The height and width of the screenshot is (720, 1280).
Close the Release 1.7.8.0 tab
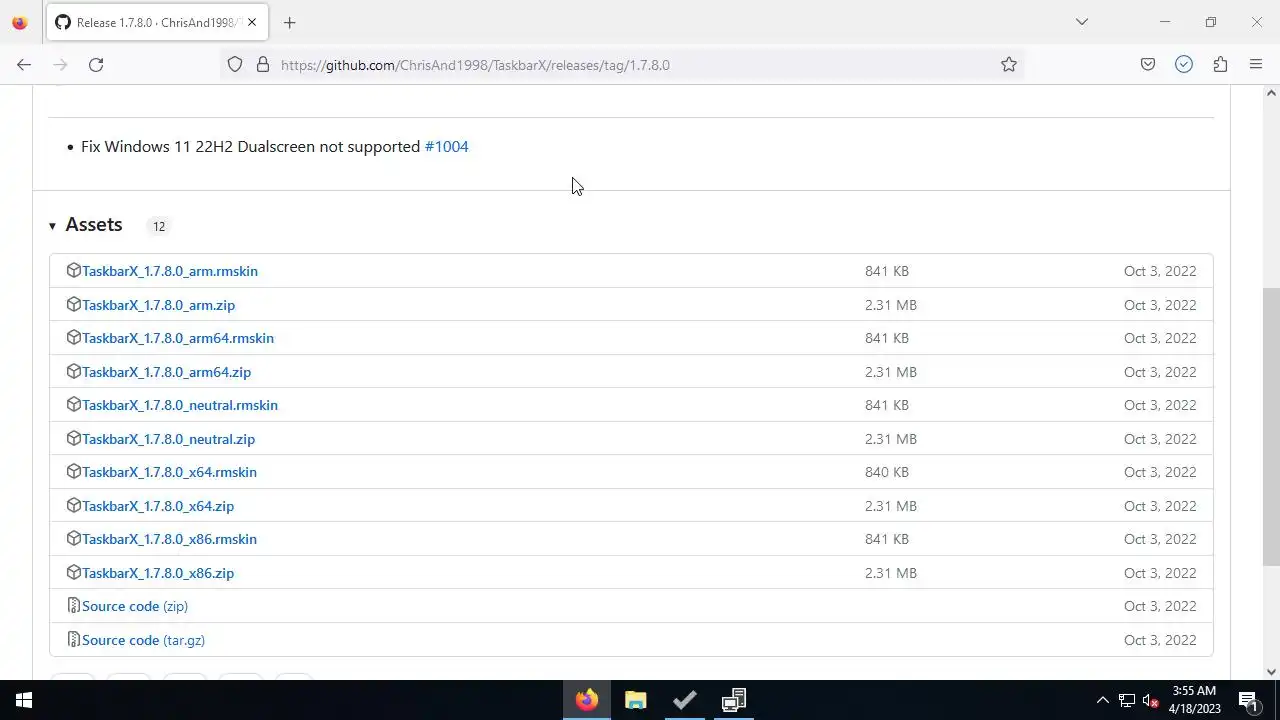252,22
